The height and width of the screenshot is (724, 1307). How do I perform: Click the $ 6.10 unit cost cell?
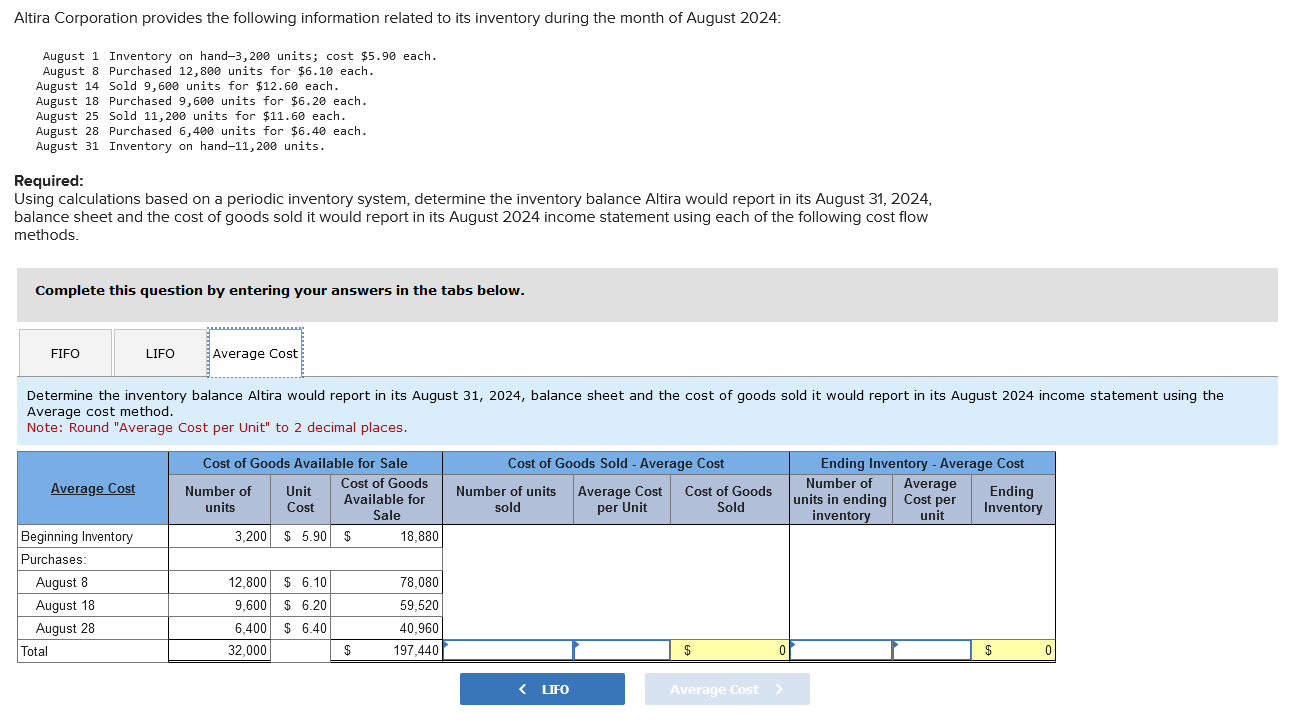tap(300, 582)
